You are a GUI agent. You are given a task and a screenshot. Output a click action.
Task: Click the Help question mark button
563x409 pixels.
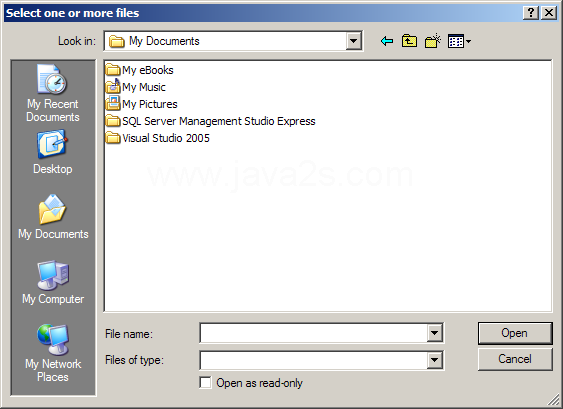tap(531, 13)
